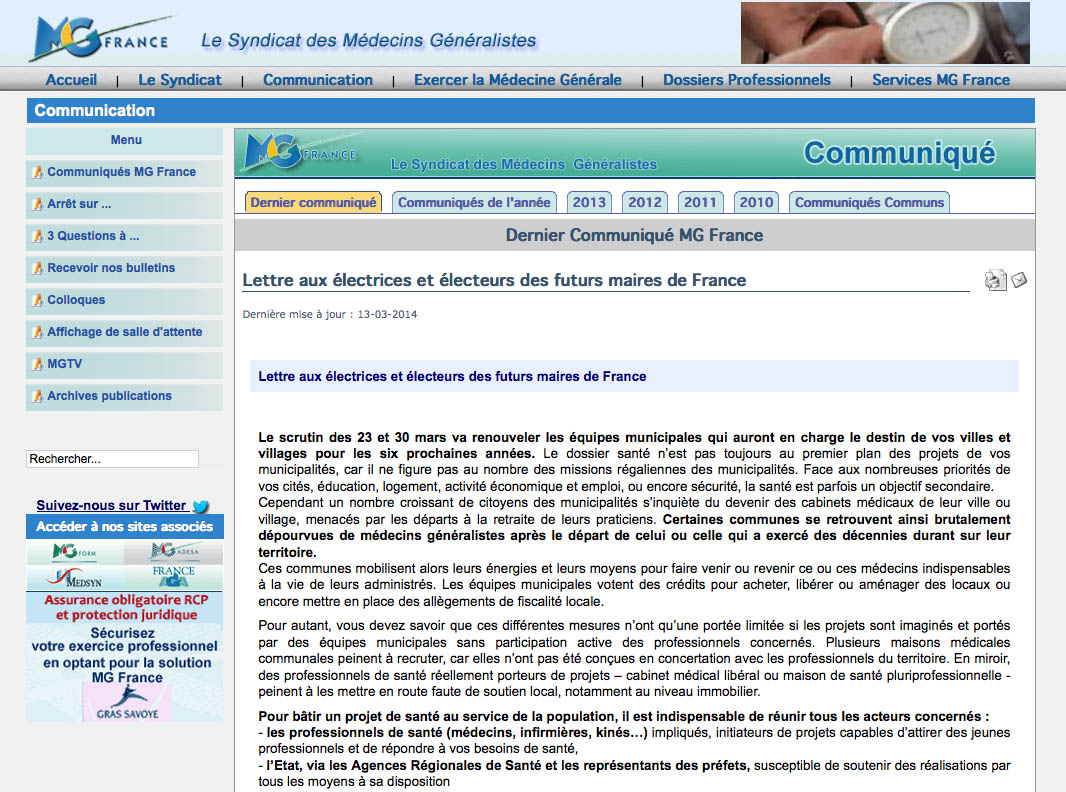
Task: Open the Recevoir nos bulletins sidebar link
Action: [x=111, y=268]
